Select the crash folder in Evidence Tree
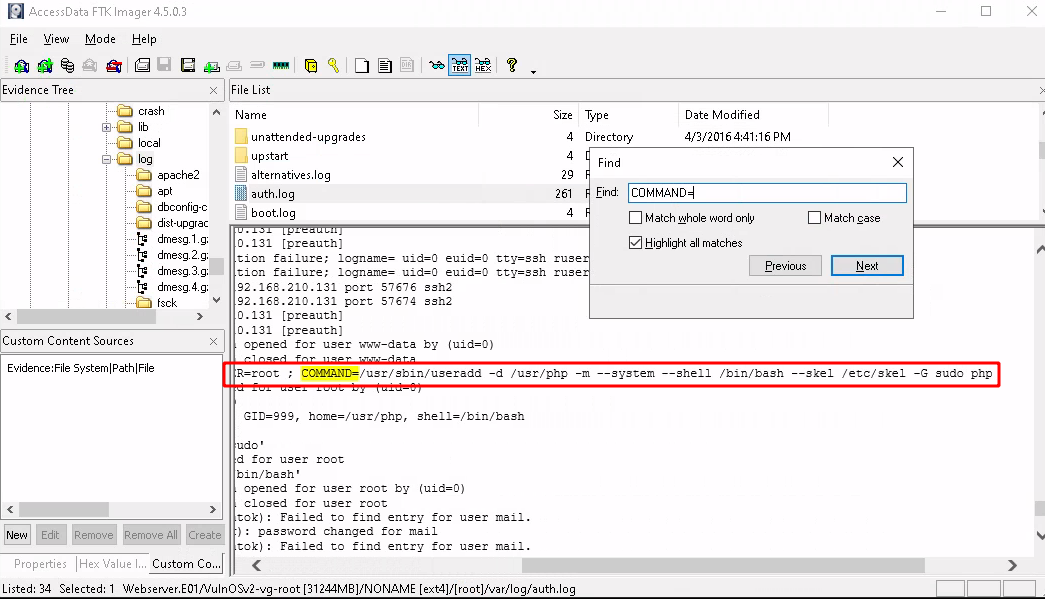The image size is (1045, 599). click(151, 111)
